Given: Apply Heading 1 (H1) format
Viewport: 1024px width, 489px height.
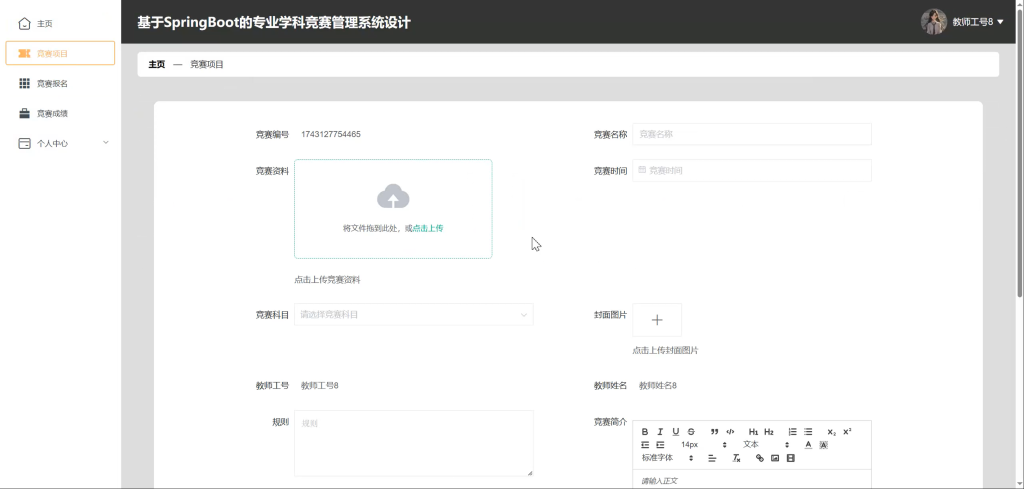Looking at the screenshot, I should tap(754, 432).
